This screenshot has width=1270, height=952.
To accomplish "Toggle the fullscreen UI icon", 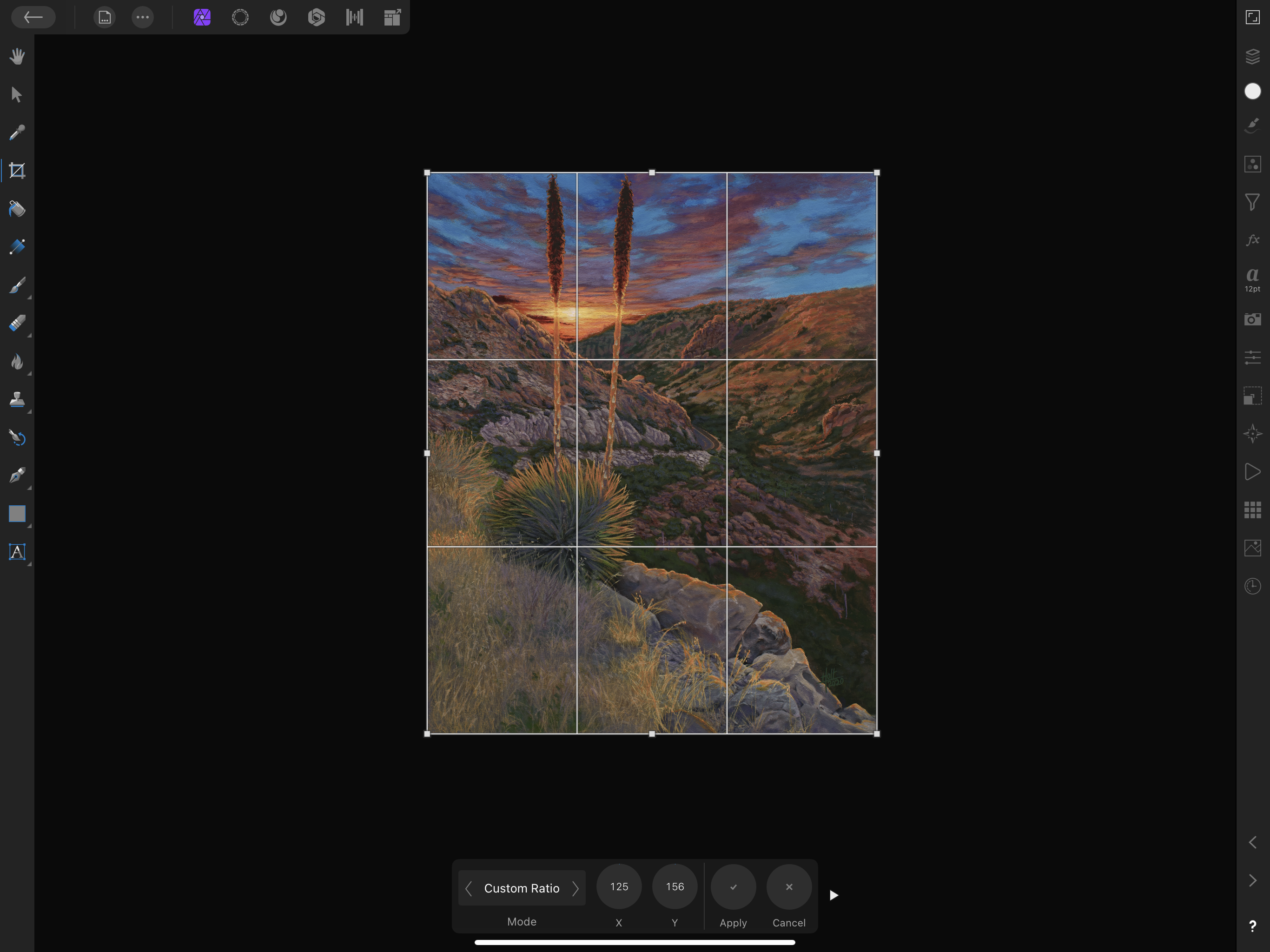I will 1252,17.
